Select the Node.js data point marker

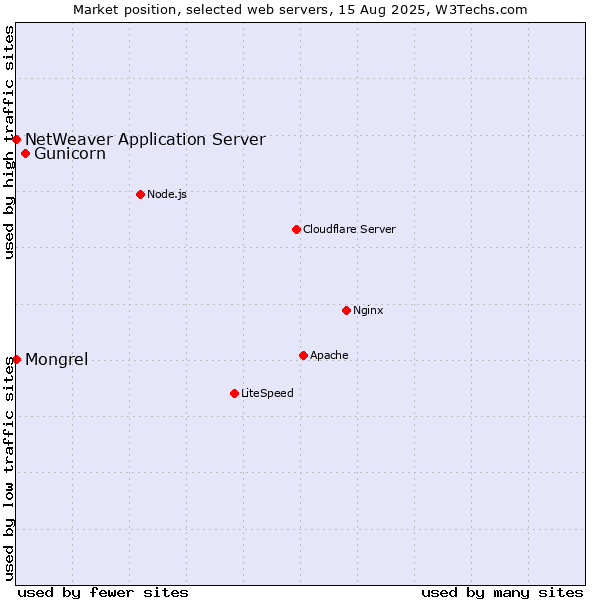click(140, 194)
